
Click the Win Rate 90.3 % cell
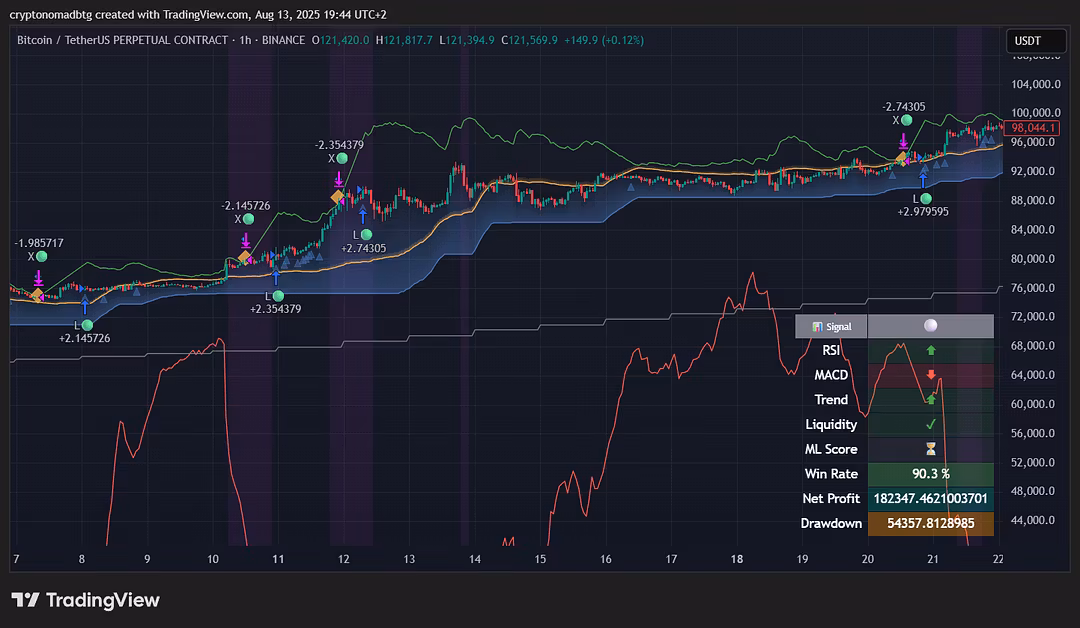point(931,474)
